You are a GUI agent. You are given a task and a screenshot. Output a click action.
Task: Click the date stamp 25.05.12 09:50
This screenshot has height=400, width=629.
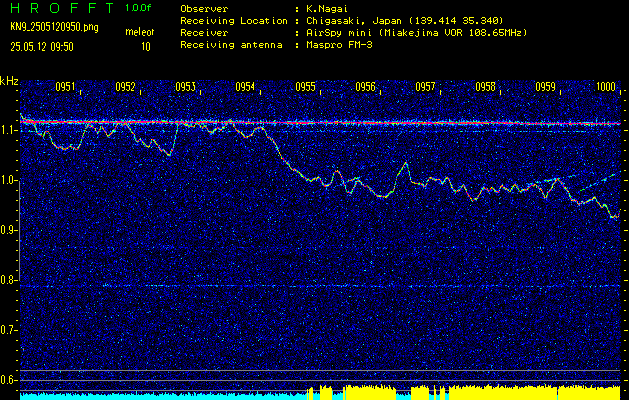(42, 47)
